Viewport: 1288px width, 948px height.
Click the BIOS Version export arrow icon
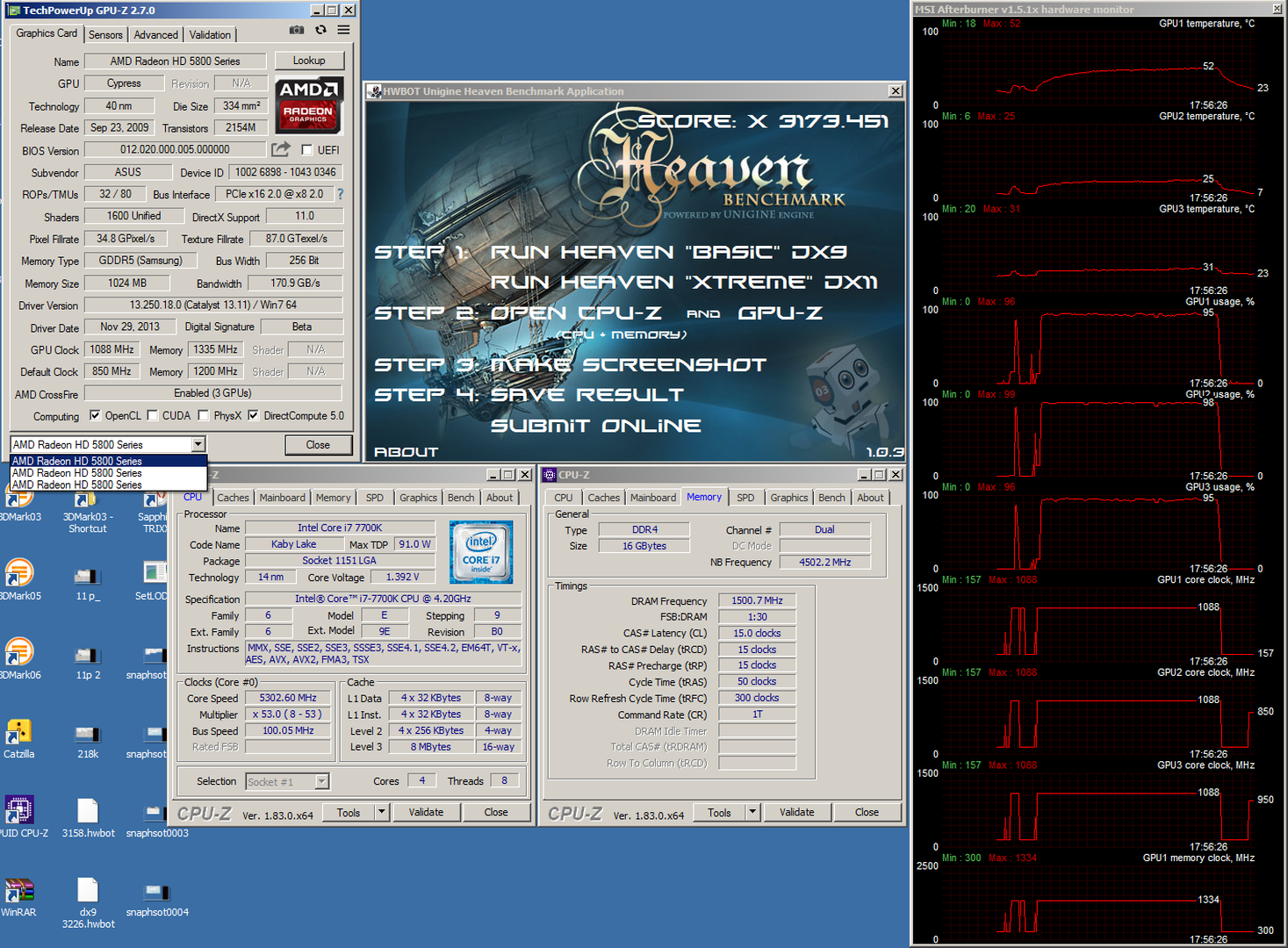click(281, 149)
